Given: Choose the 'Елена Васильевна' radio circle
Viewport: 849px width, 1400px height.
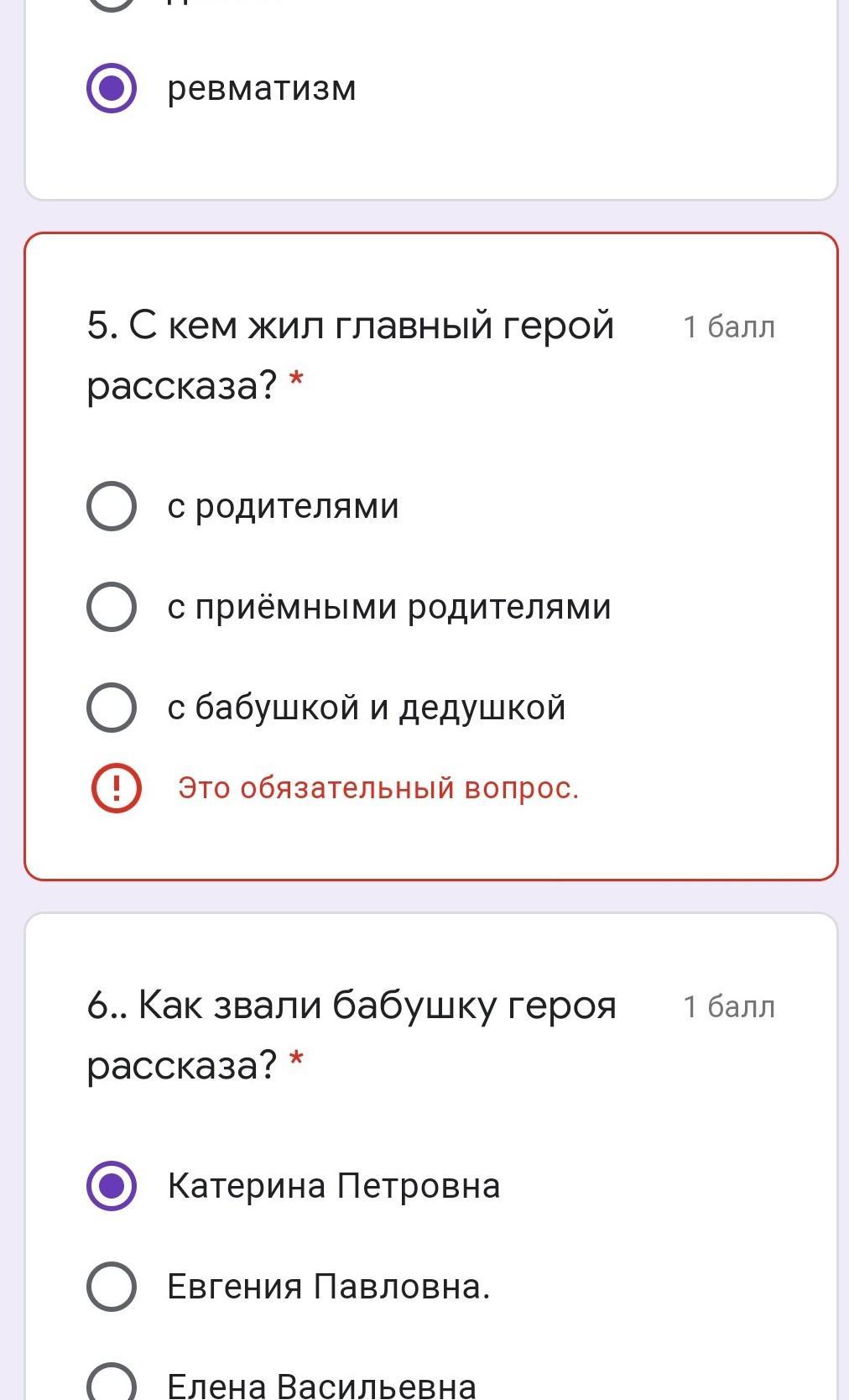Looking at the screenshot, I should 112,1383.
